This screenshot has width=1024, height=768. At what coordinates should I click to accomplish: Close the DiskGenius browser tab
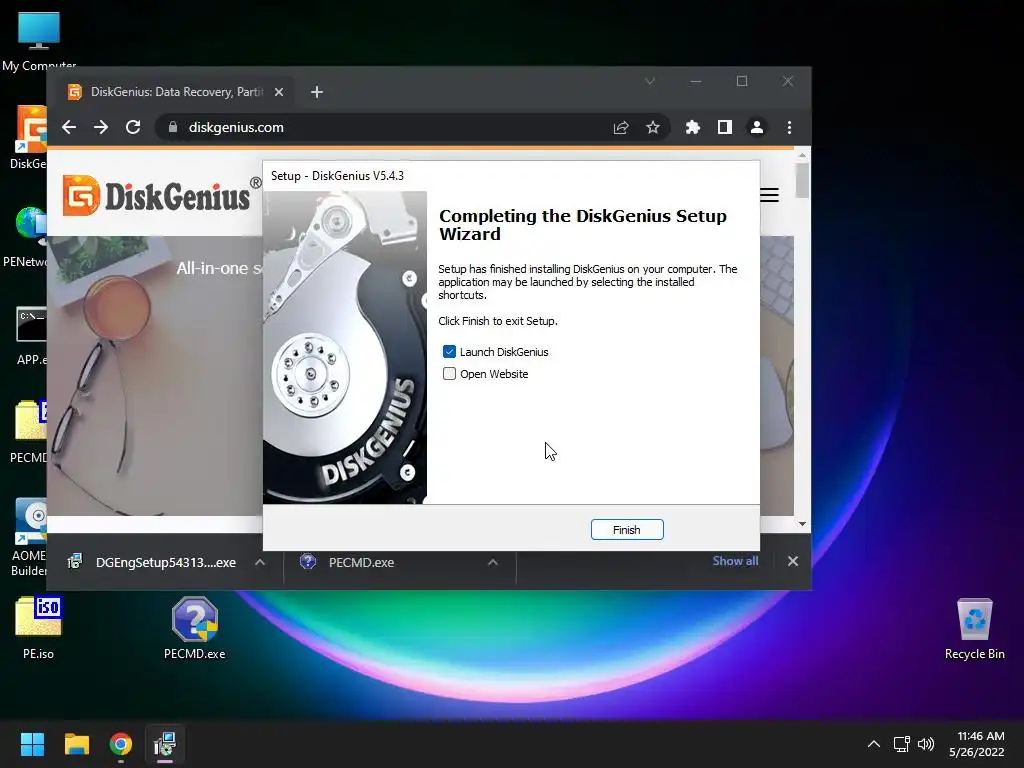[279, 92]
